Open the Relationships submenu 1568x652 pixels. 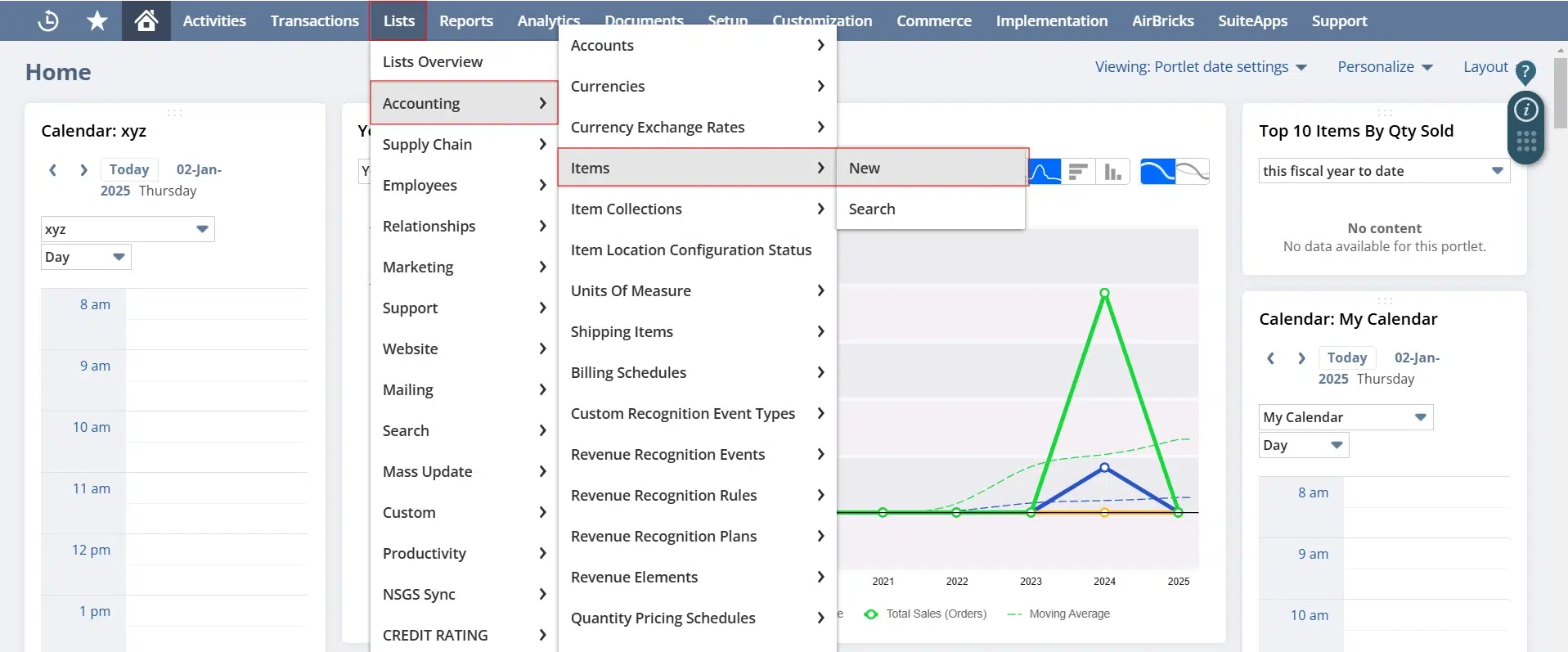coord(464,226)
